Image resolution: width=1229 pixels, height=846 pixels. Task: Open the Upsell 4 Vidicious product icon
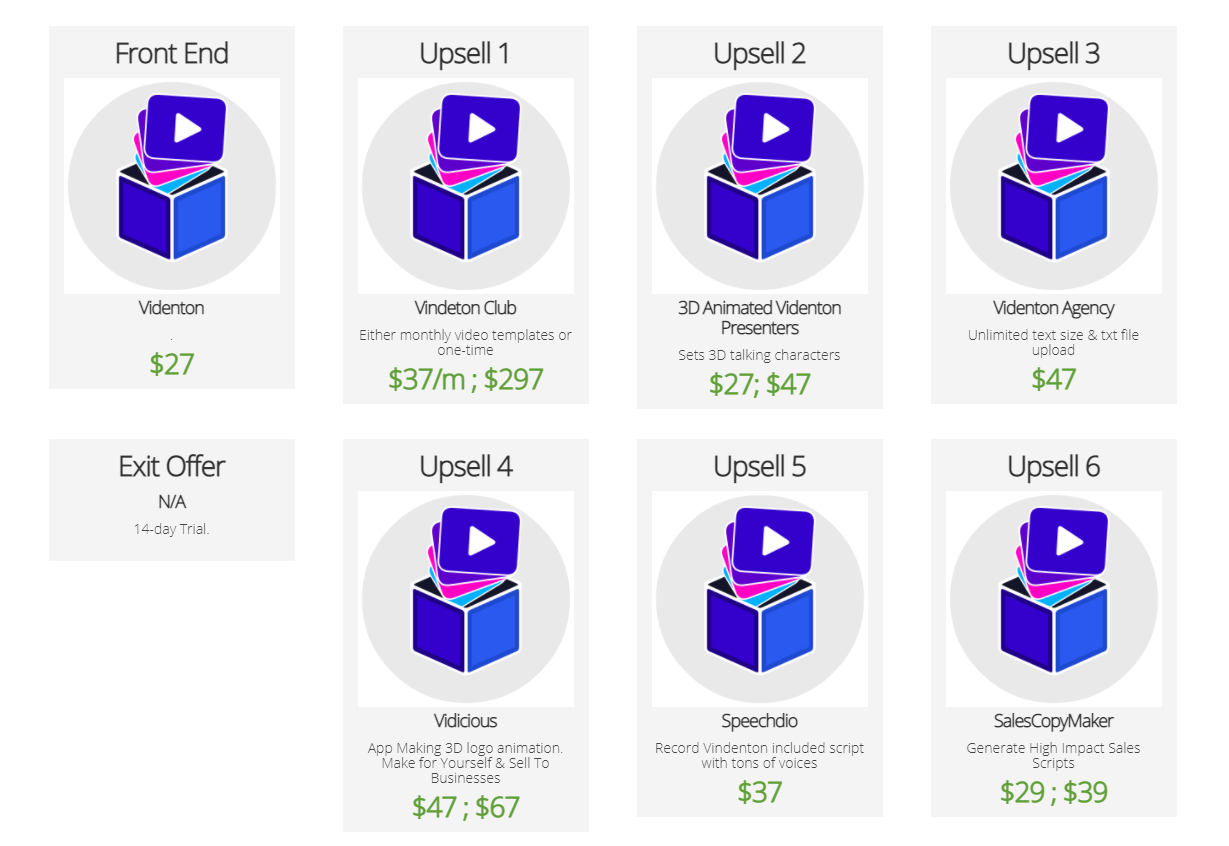pyautogui.click(x=466, y=599)
